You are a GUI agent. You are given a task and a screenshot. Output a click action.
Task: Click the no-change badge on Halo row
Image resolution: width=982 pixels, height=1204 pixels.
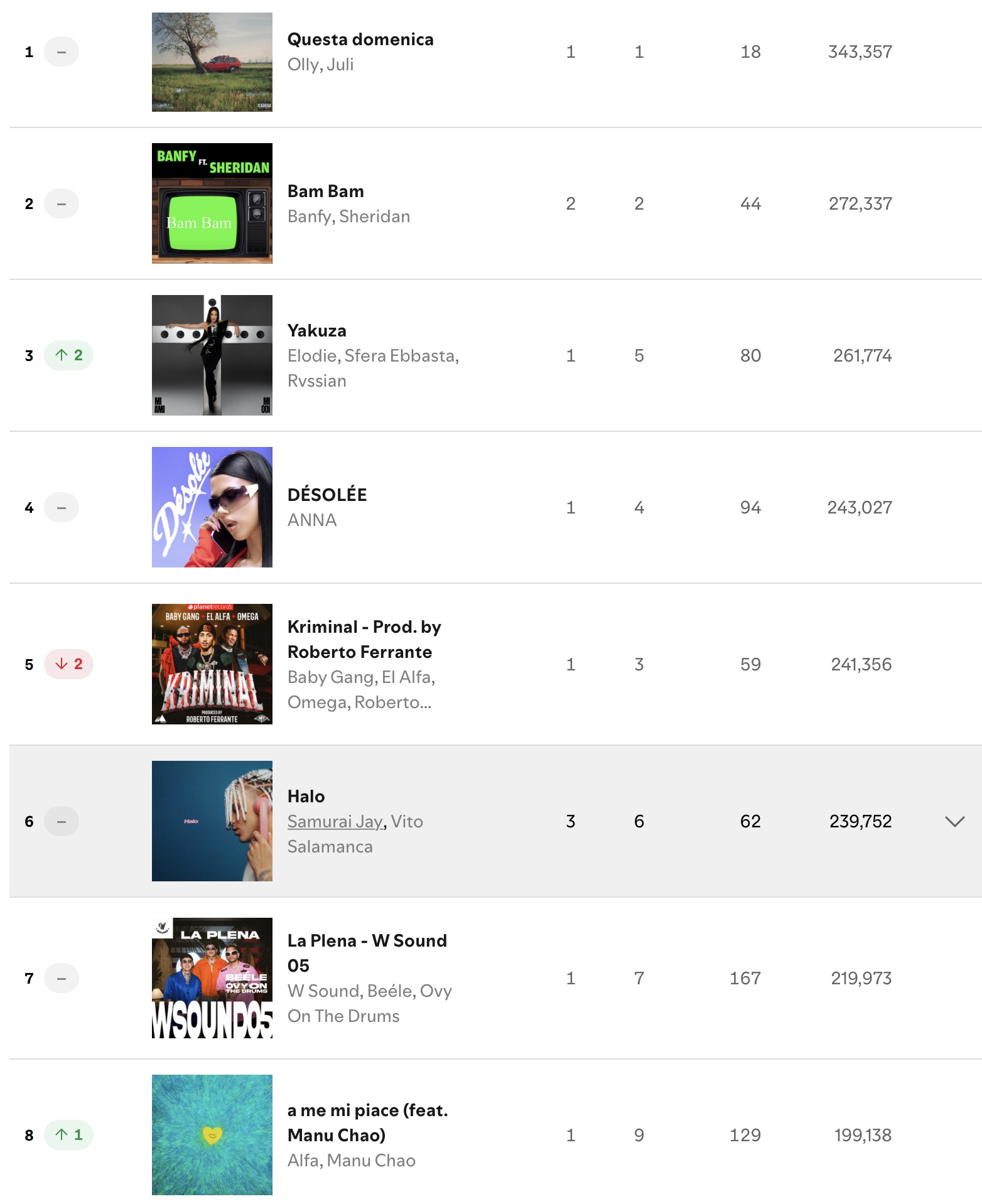(62, 821)
